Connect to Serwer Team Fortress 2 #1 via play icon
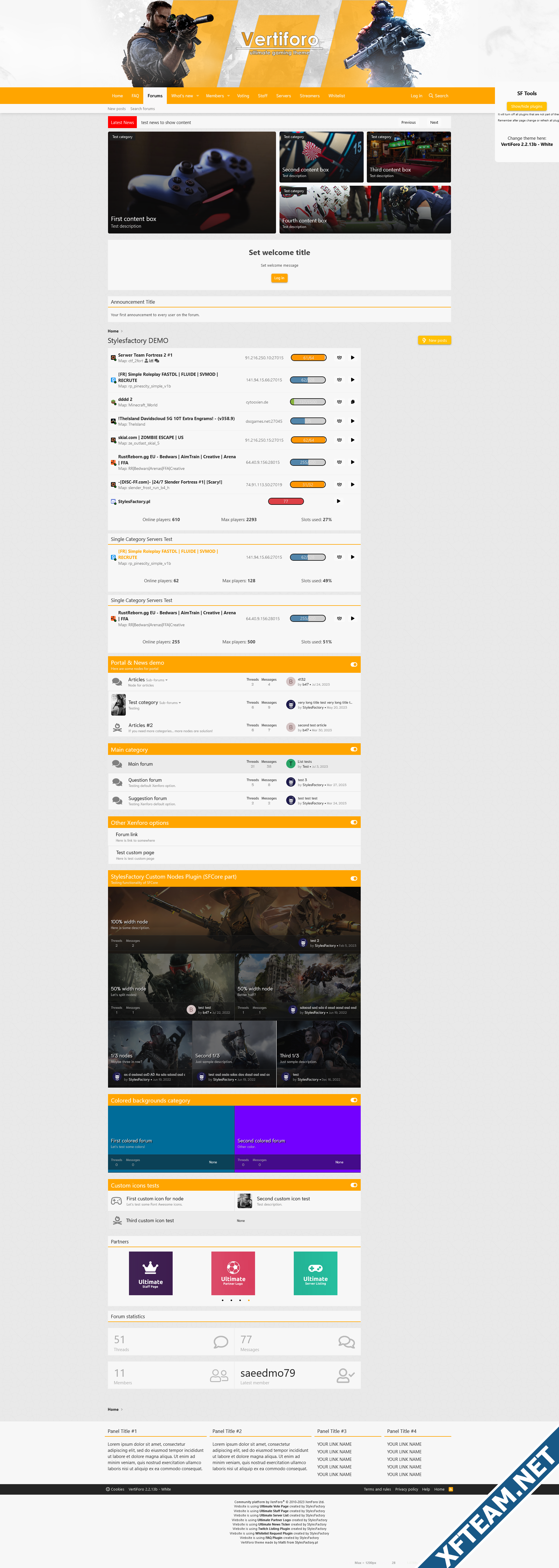 pos(353,358)
